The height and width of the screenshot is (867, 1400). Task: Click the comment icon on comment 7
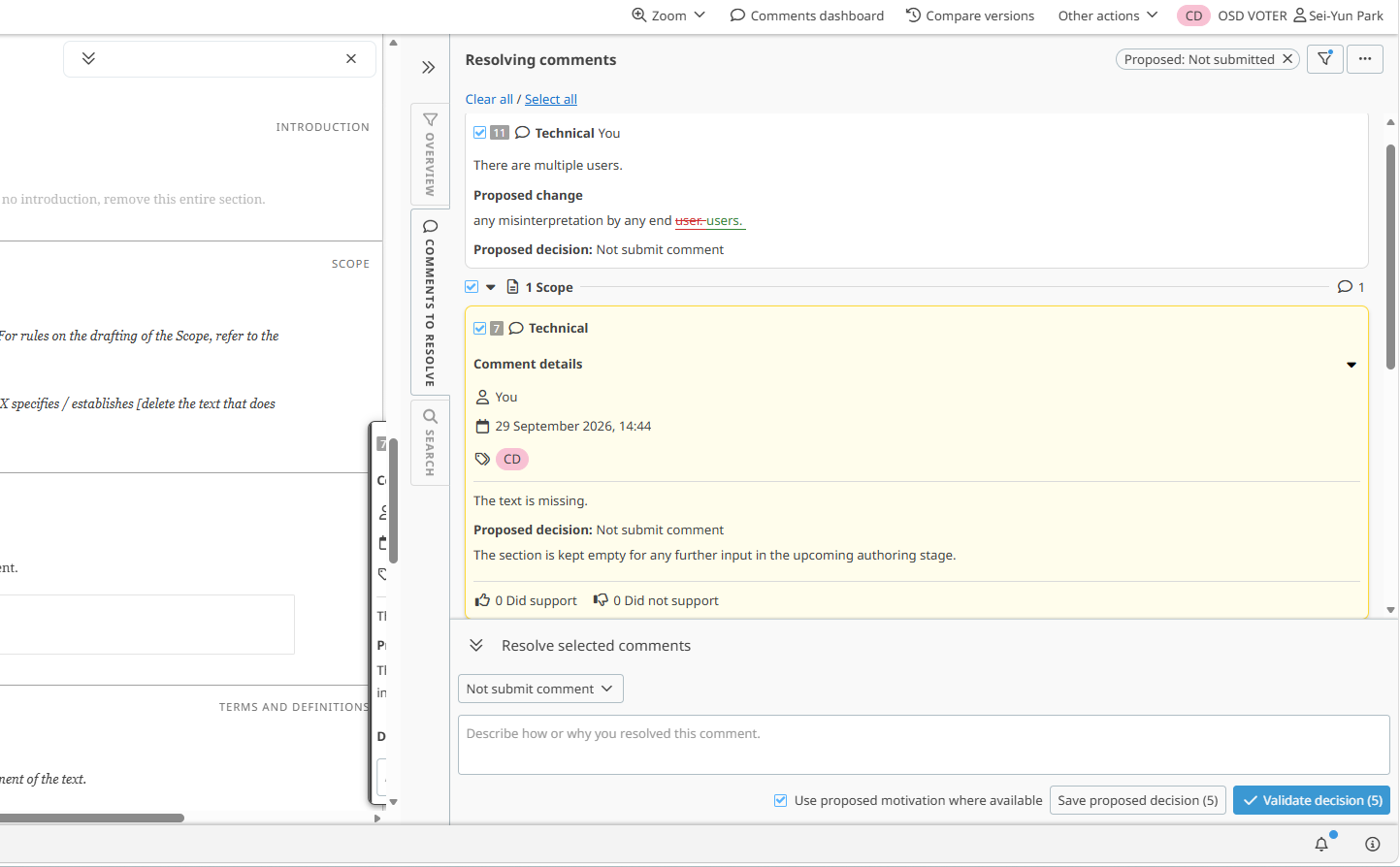tap(516, 328)
